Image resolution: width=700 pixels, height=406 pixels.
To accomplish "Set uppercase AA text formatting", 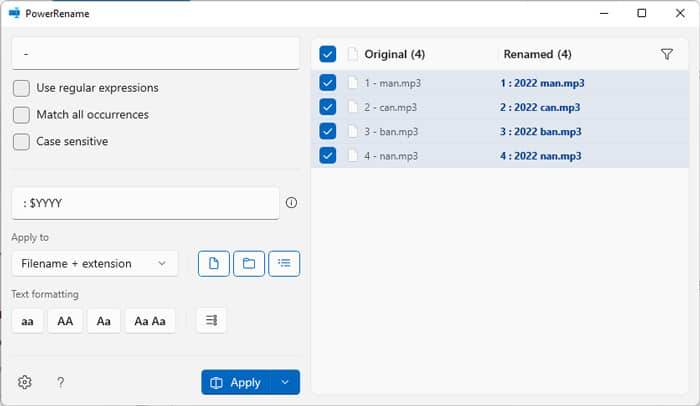I will pyautogui.click(x=65, y=321).
